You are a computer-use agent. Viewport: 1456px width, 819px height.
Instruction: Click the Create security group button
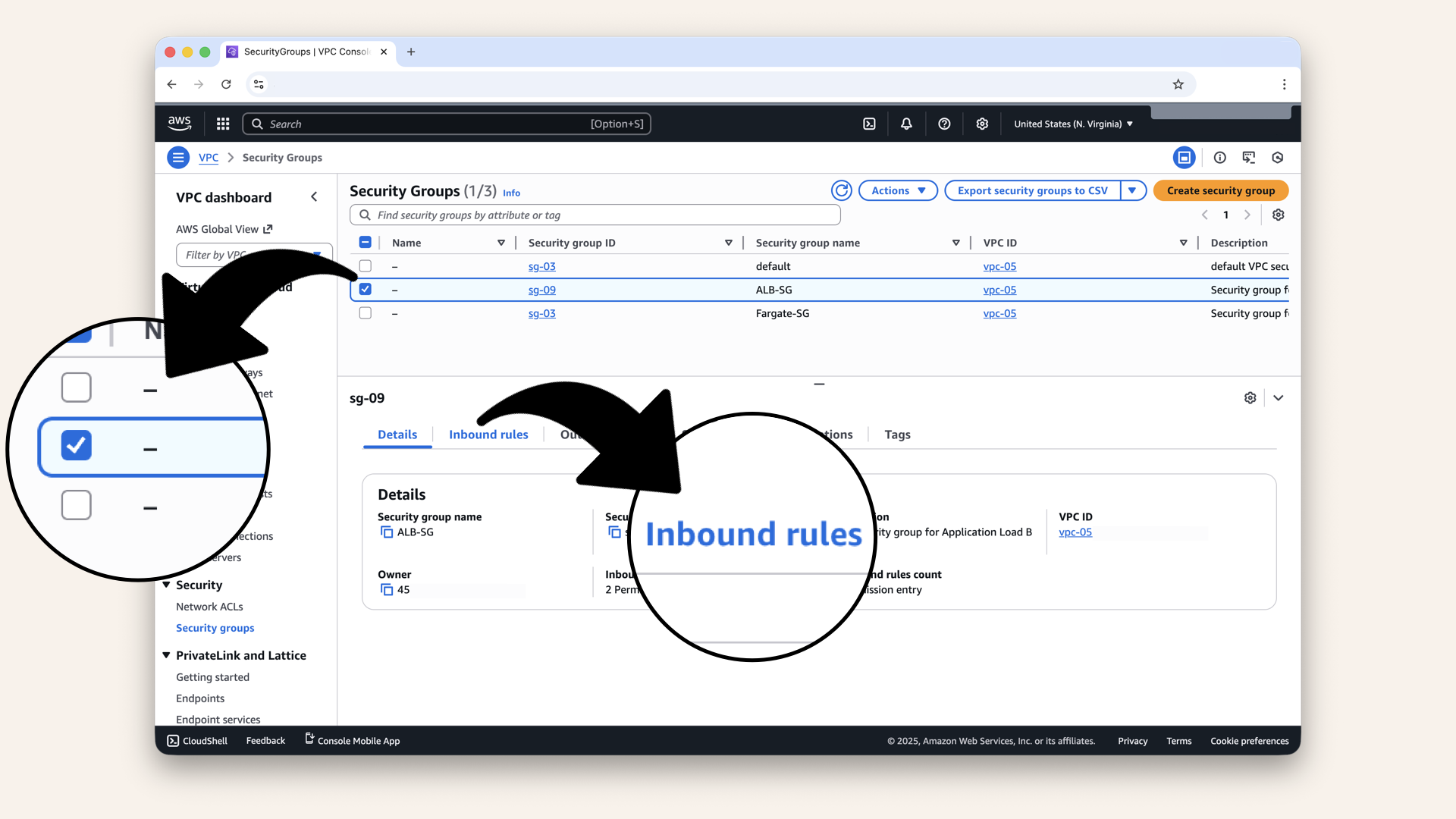[x=1220, y=190]
